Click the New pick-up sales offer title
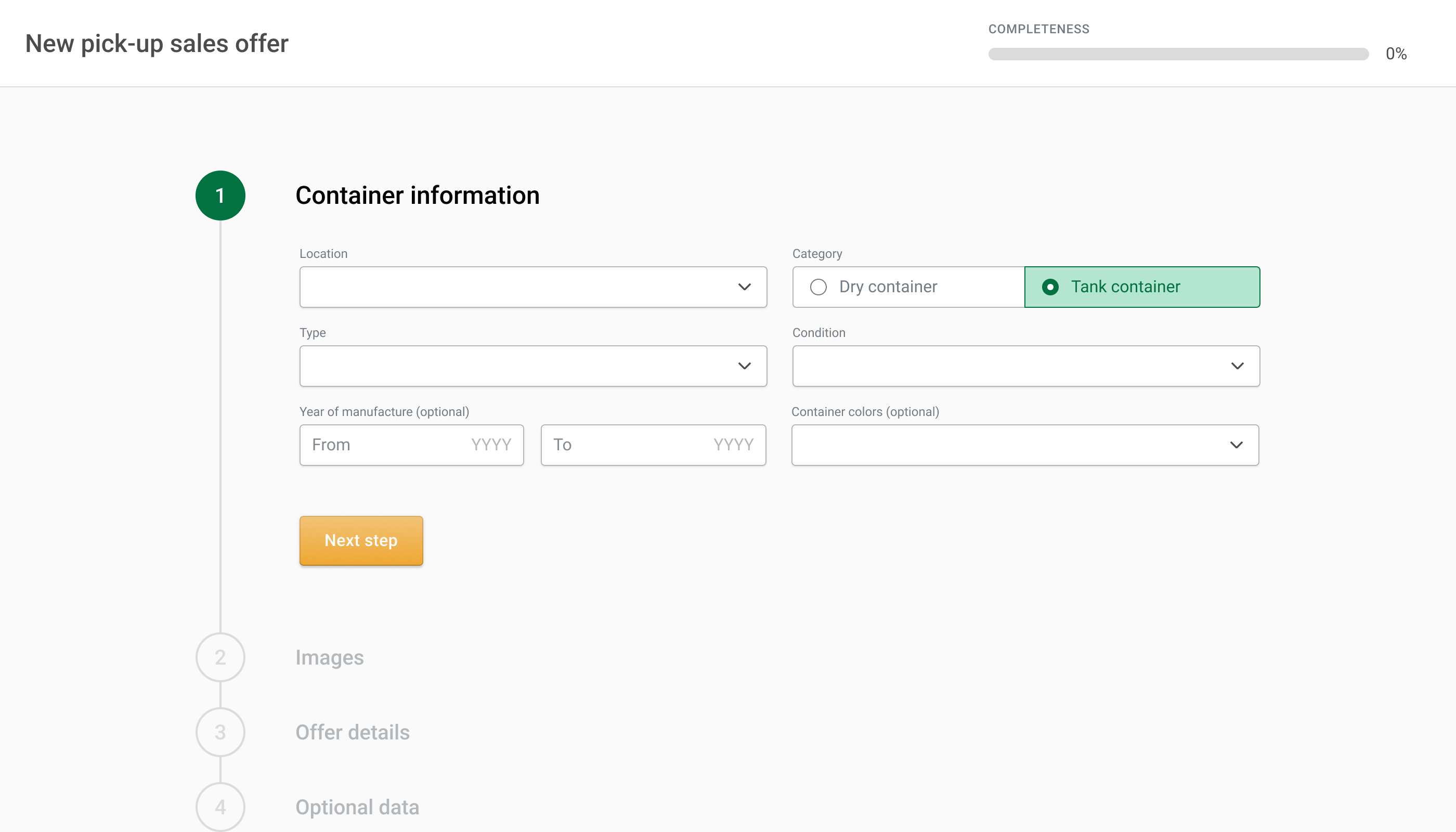This screenshot has height=832, width=1456. [x=157, y=44]
